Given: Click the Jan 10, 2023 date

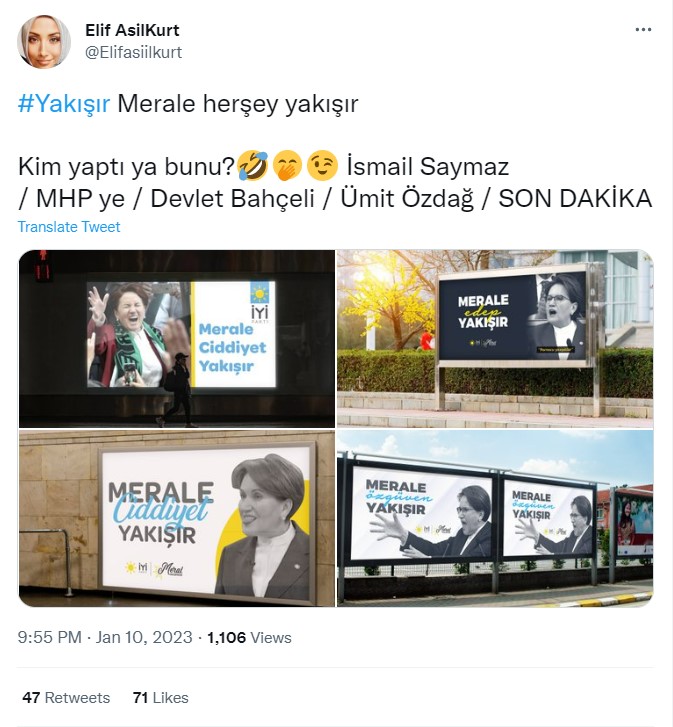Looking at the screenshot, I should (x=144, y=638).
